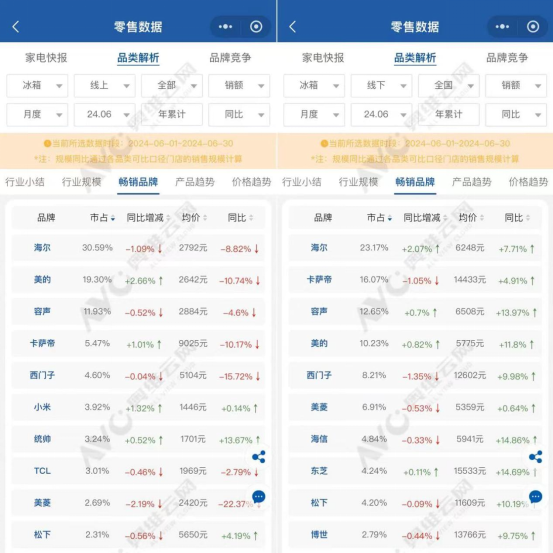Viewport: 553px width, 553px height.
Task: Tap share icon in right panel
Action: [535, 457]
